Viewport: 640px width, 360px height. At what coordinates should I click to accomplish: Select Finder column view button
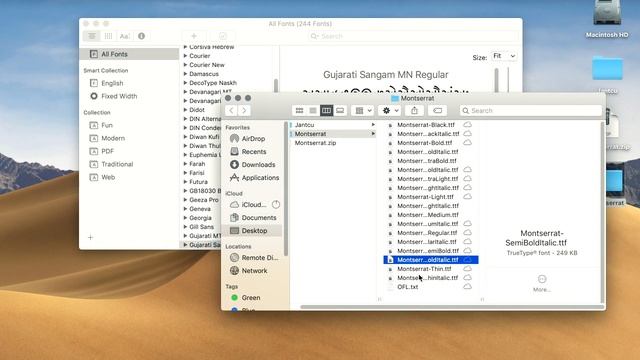(326, 111)
